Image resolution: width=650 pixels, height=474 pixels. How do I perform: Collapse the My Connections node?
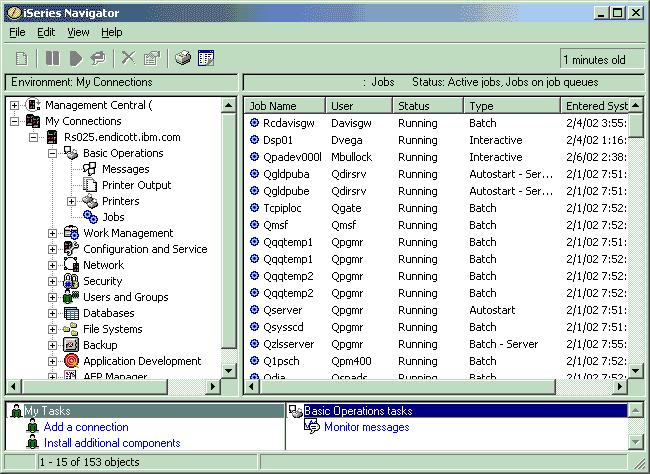pos(14,122)
